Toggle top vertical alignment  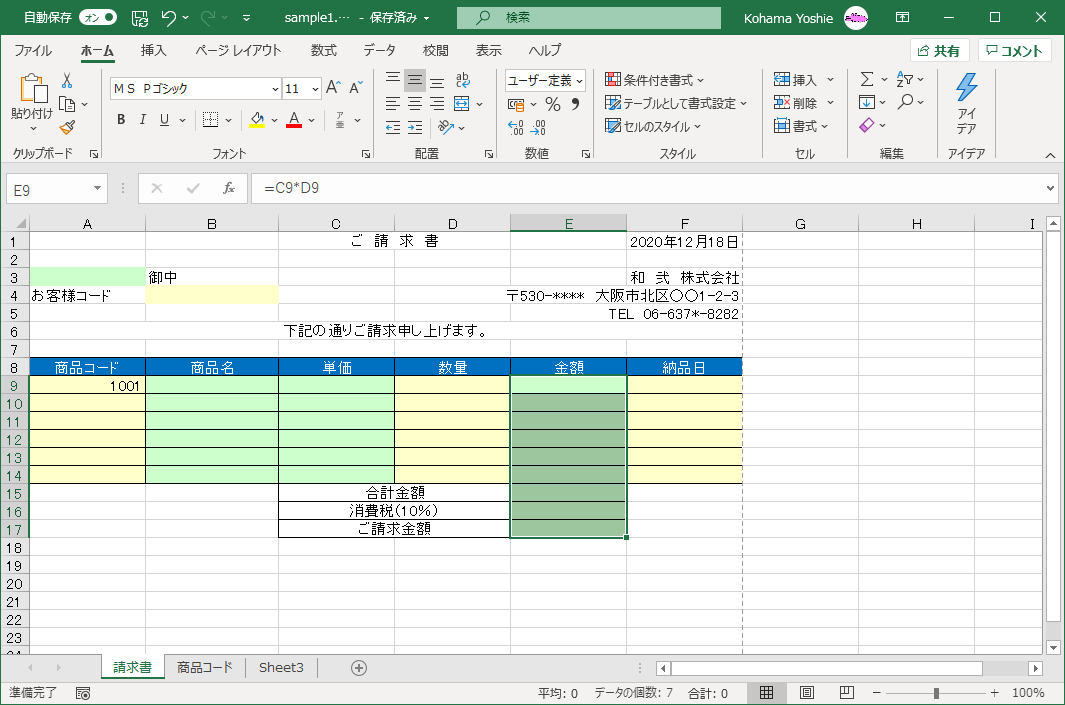tap(393, 80)
